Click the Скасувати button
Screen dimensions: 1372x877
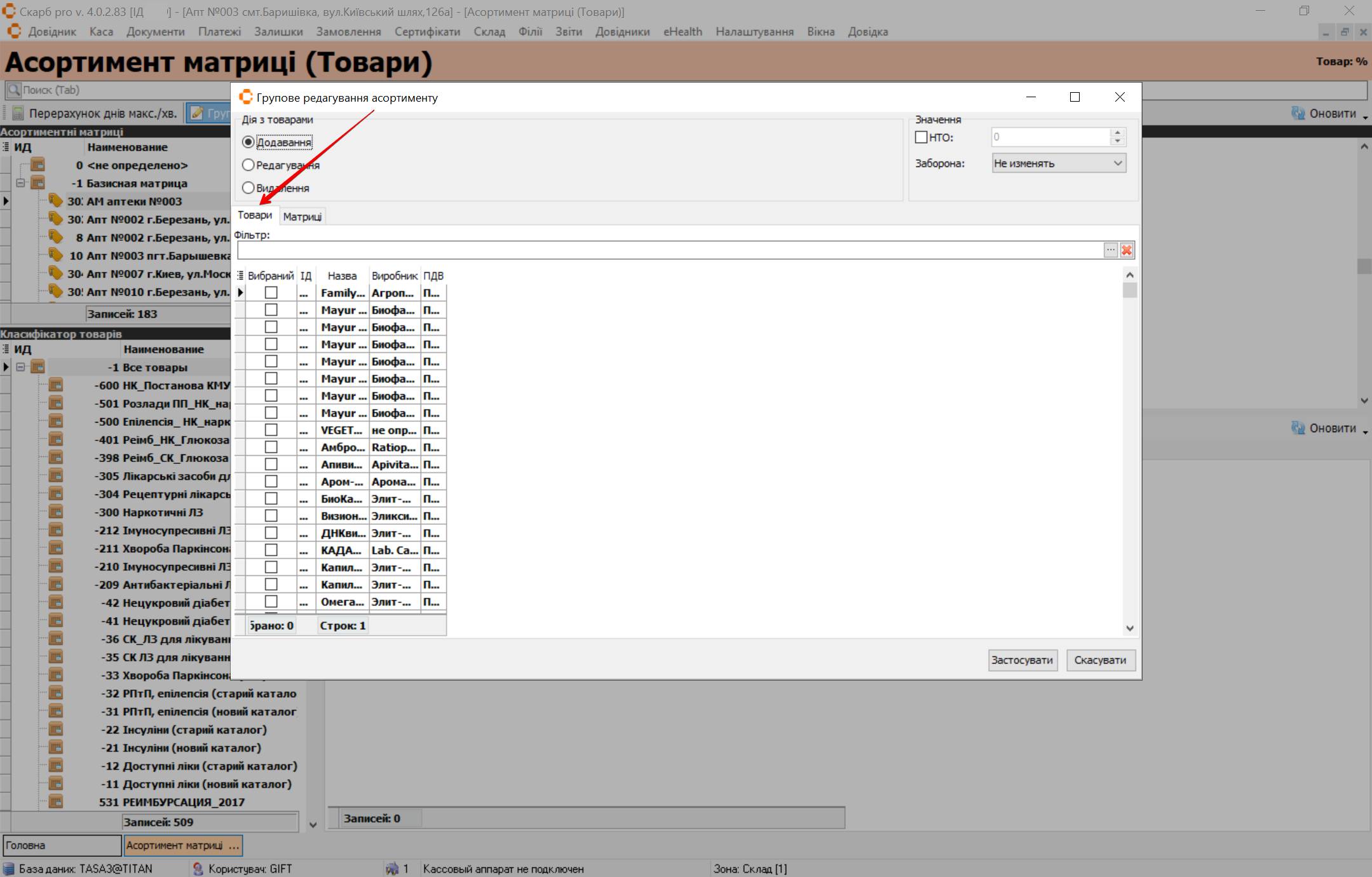tap(1100, 660)
